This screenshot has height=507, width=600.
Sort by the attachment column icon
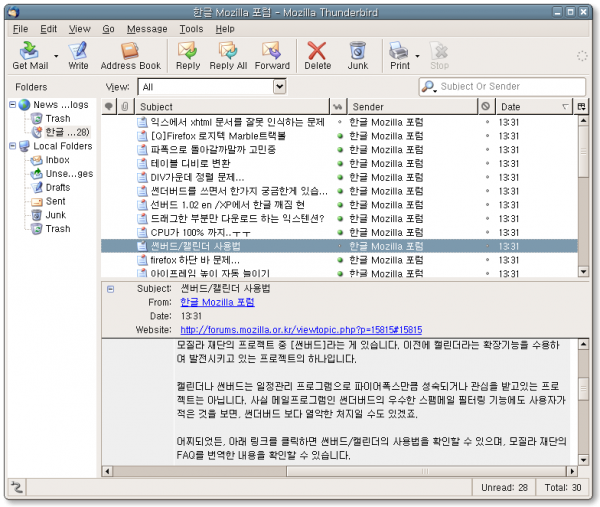[x=125, y=106]
